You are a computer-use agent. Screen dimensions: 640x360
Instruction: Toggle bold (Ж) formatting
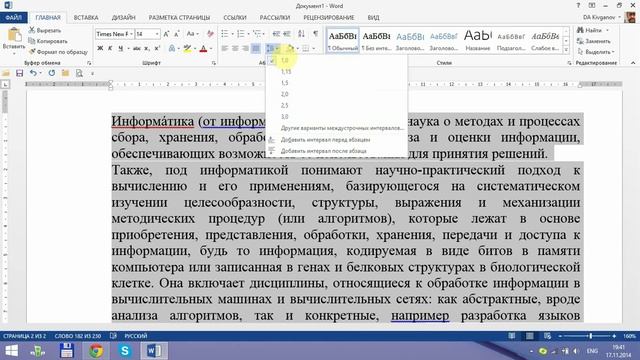coord(100,48)
